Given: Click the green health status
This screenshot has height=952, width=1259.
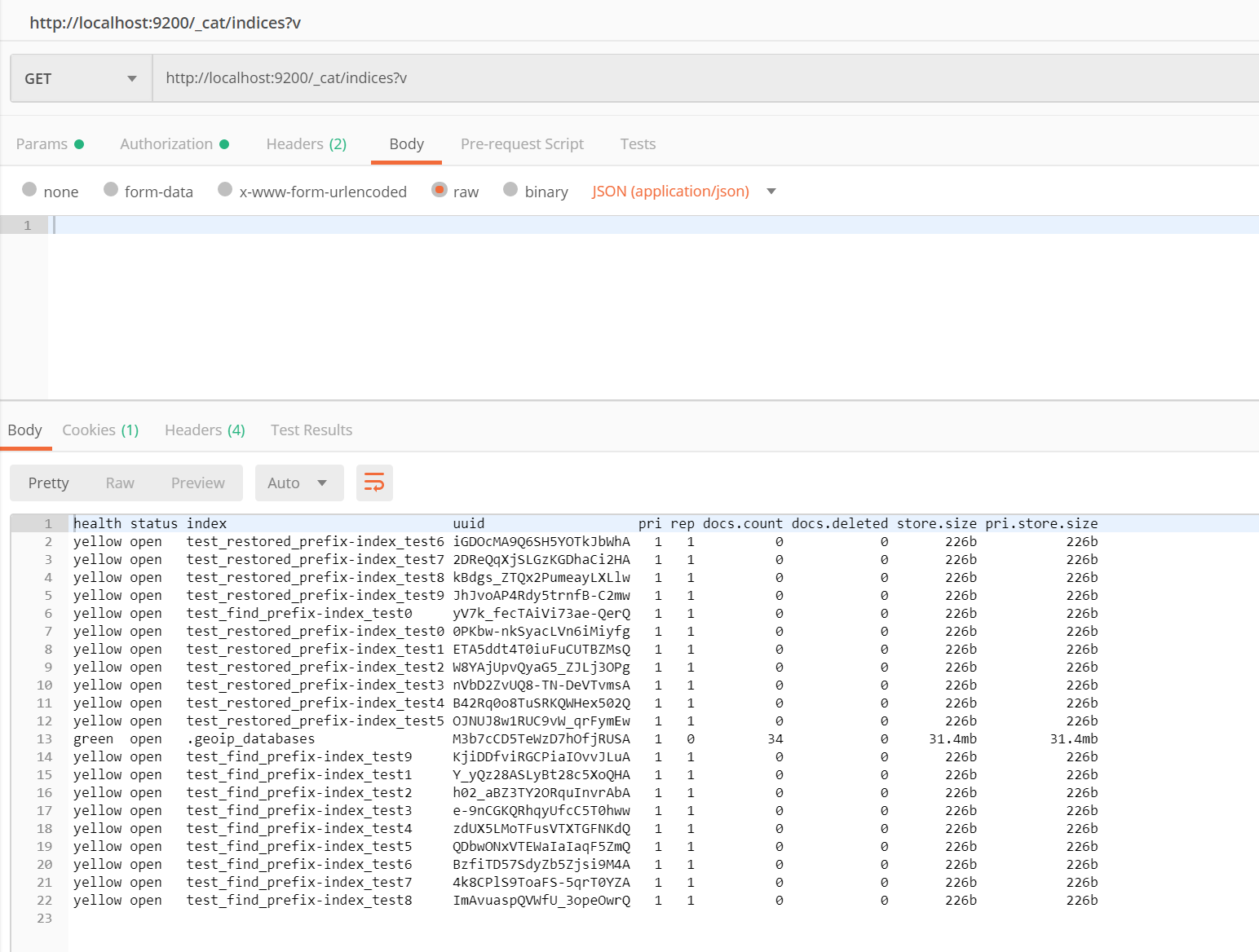Looking at the screenshot, I should 94,738.
